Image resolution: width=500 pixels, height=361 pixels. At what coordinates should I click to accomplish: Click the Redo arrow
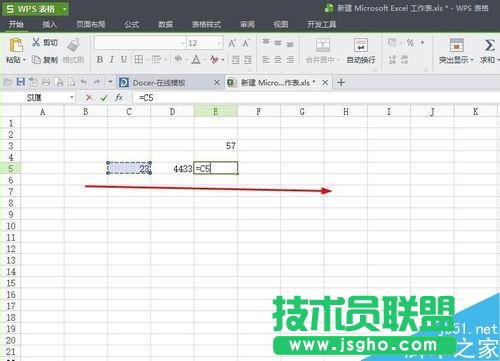coord(97,82)
